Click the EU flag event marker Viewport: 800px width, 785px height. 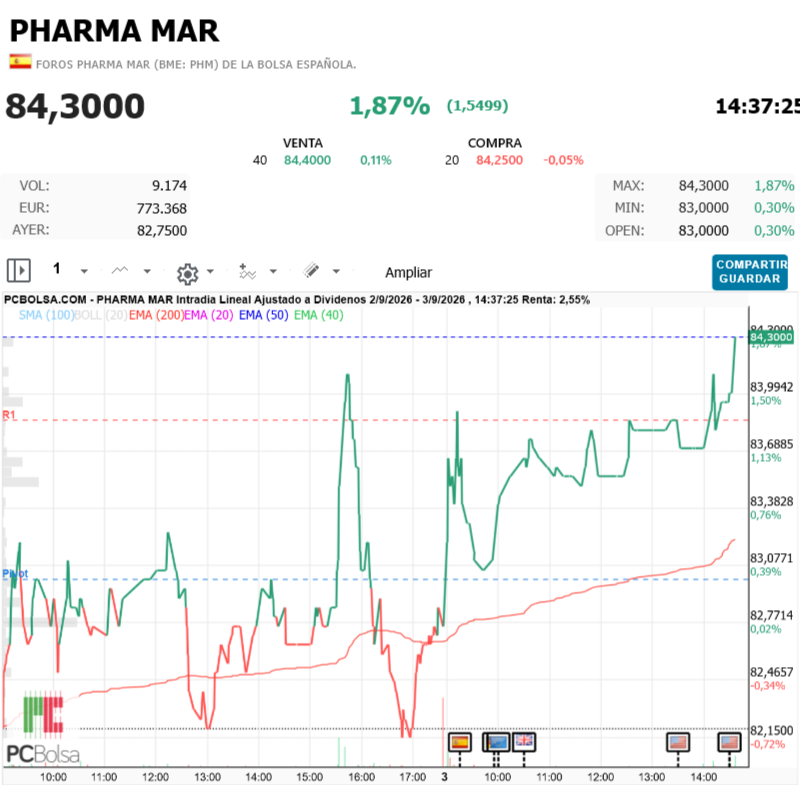pyautogui.click(x=496, y=742)
